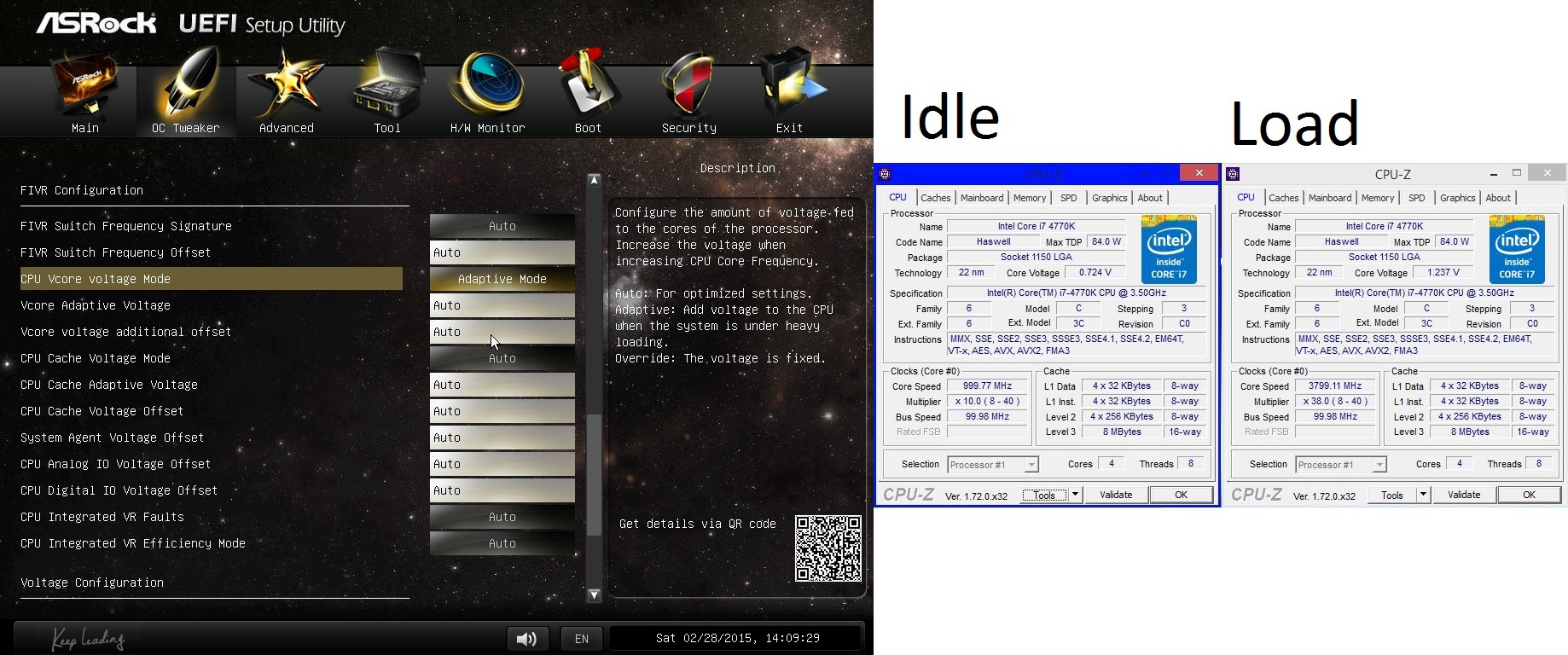Click Vcore Adaptive Voltage Auto field
Screen dimensions: 1568x655
point(502,305)
